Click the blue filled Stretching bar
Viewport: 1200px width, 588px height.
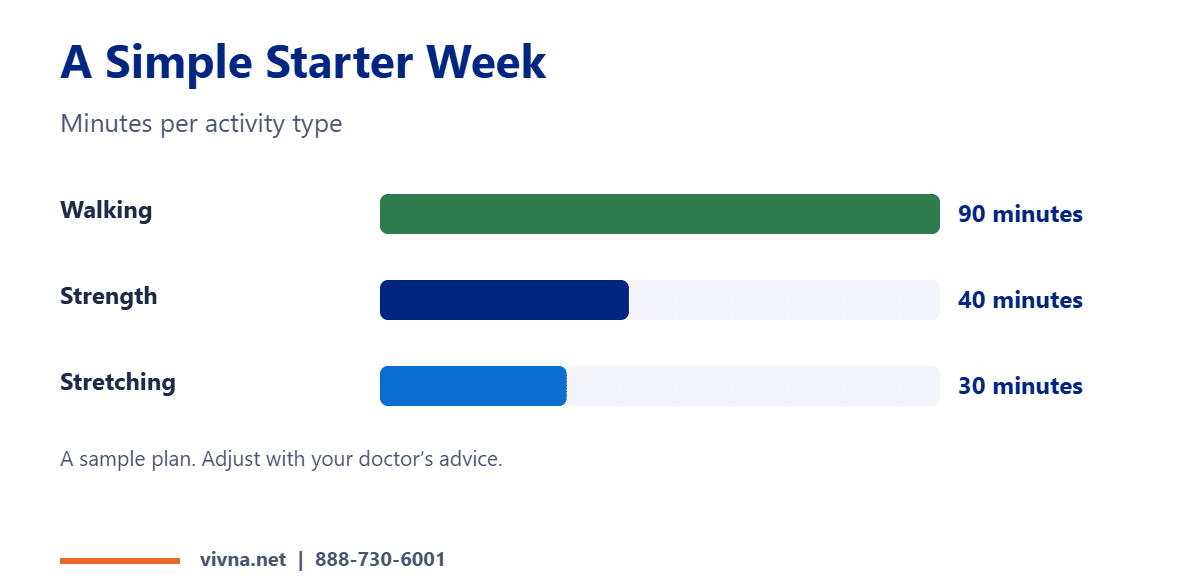pyautogui.click(x=473, y=386)
